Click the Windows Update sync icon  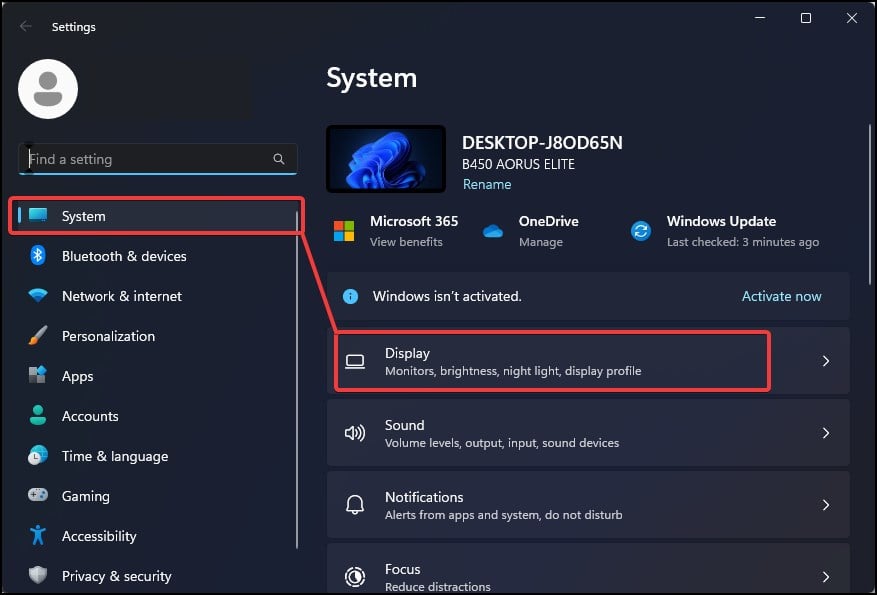[641, 231]
